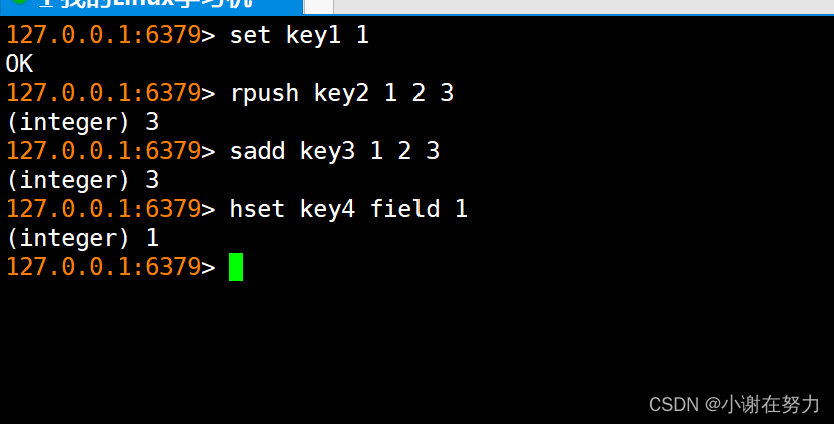The width and height of the screenshot is (834, 424).
Task: Click the empty gray tab bar area
Action: tap(583, 6)
